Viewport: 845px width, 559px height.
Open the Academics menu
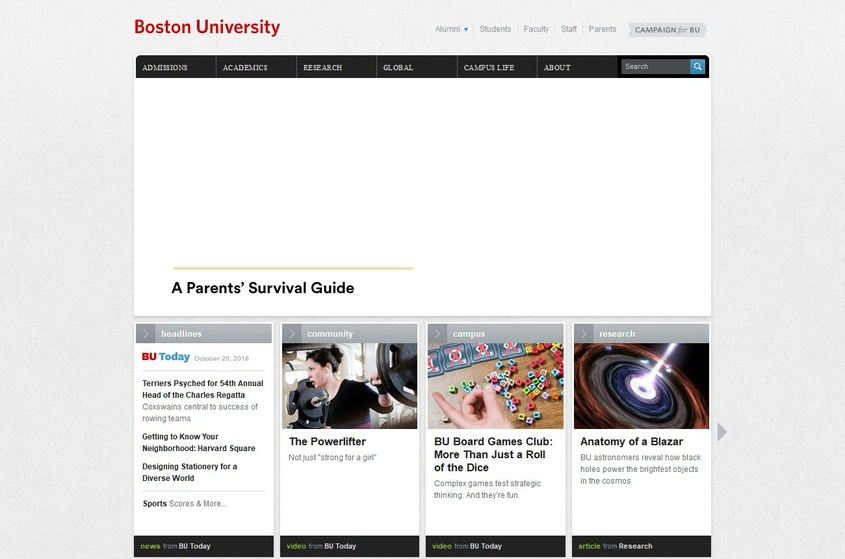coord(256,67)
